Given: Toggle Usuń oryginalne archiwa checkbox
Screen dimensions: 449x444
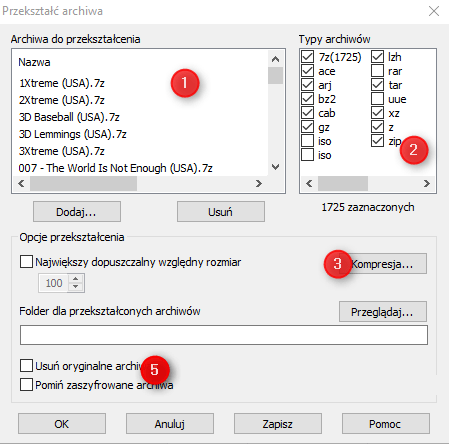Looking at the screenshot, I should [26, 366].
